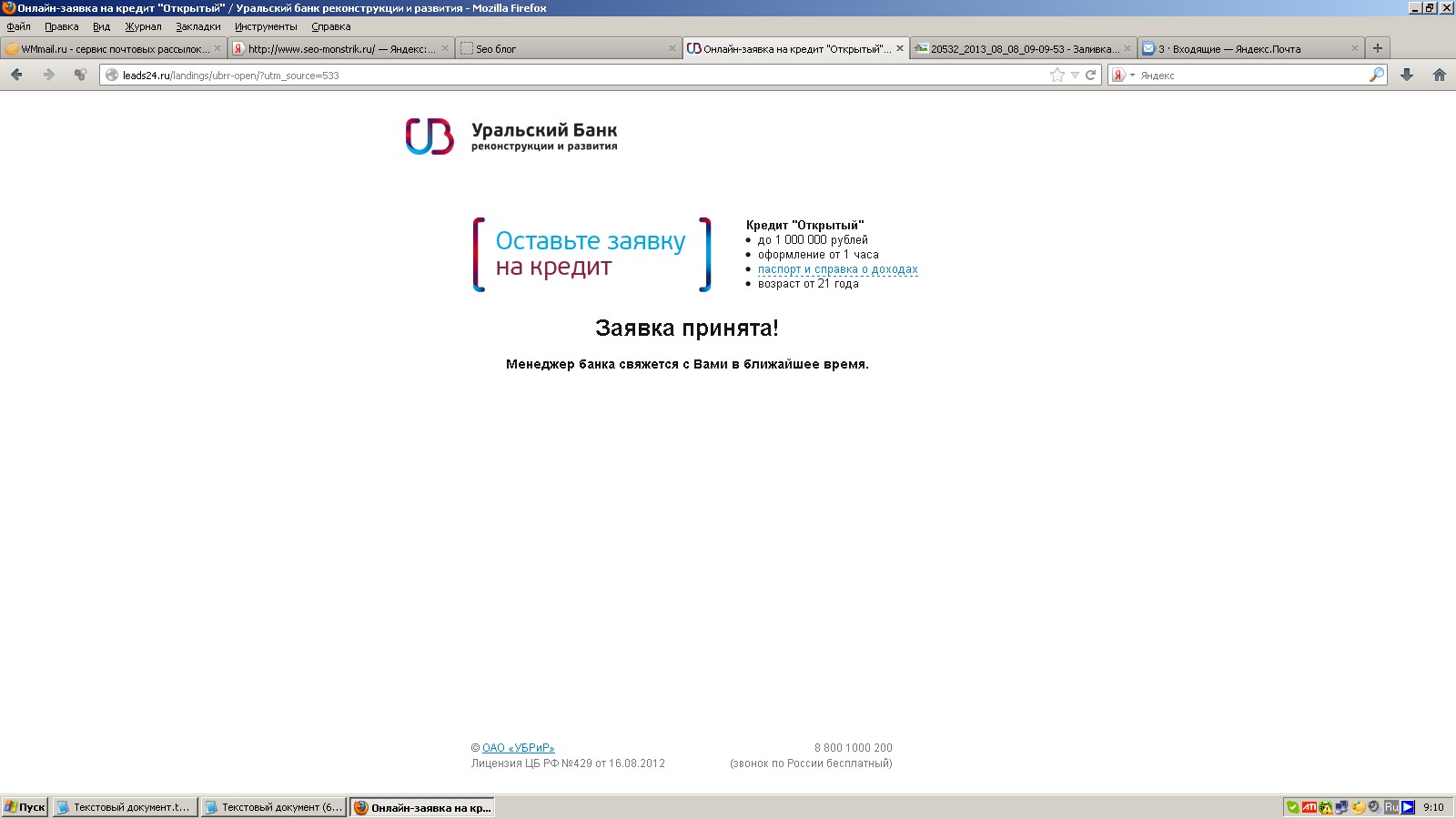Image resolution: width=1456 pixels, height=819 pixels.
Task: Close the Seo блог tab
Action: coord(672,48)
